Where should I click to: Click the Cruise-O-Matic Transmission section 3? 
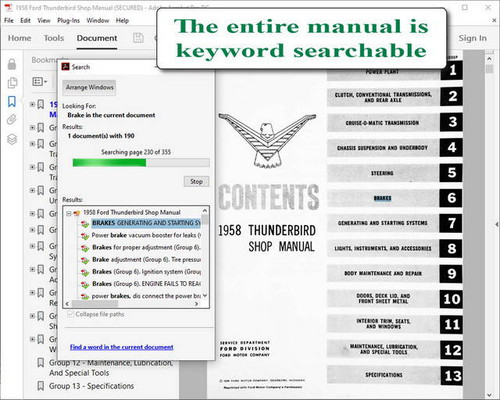395,123
